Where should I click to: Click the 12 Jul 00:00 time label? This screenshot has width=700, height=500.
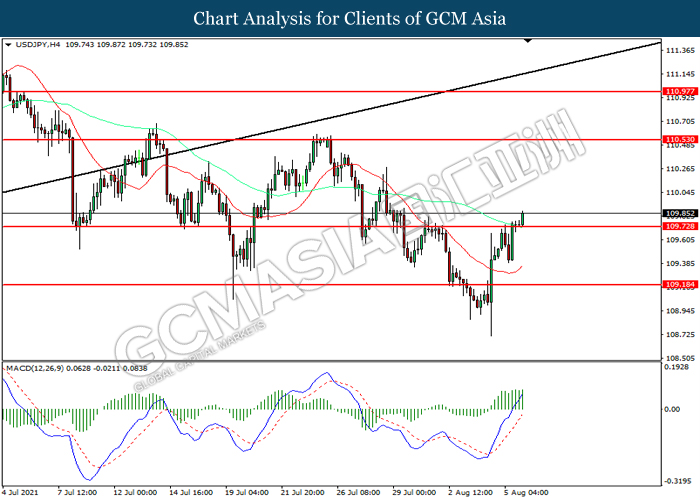(135, 492)
